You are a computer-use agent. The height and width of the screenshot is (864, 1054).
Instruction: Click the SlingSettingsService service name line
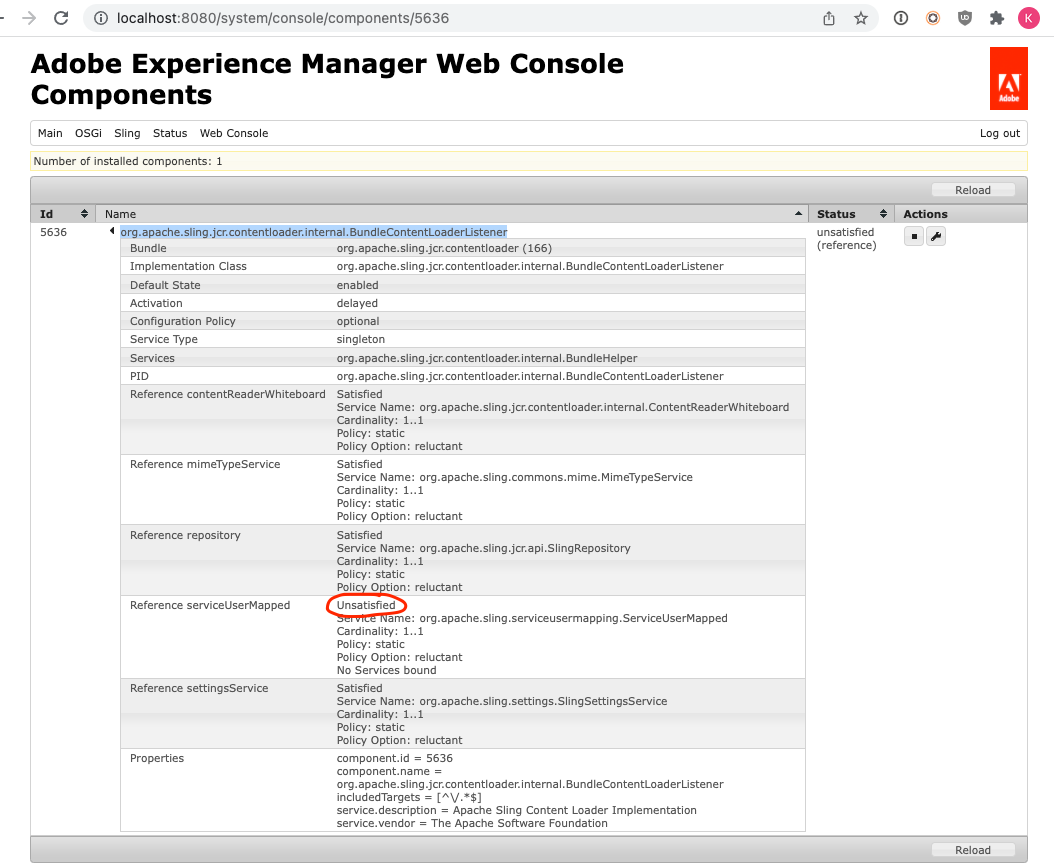click(501, 701)
